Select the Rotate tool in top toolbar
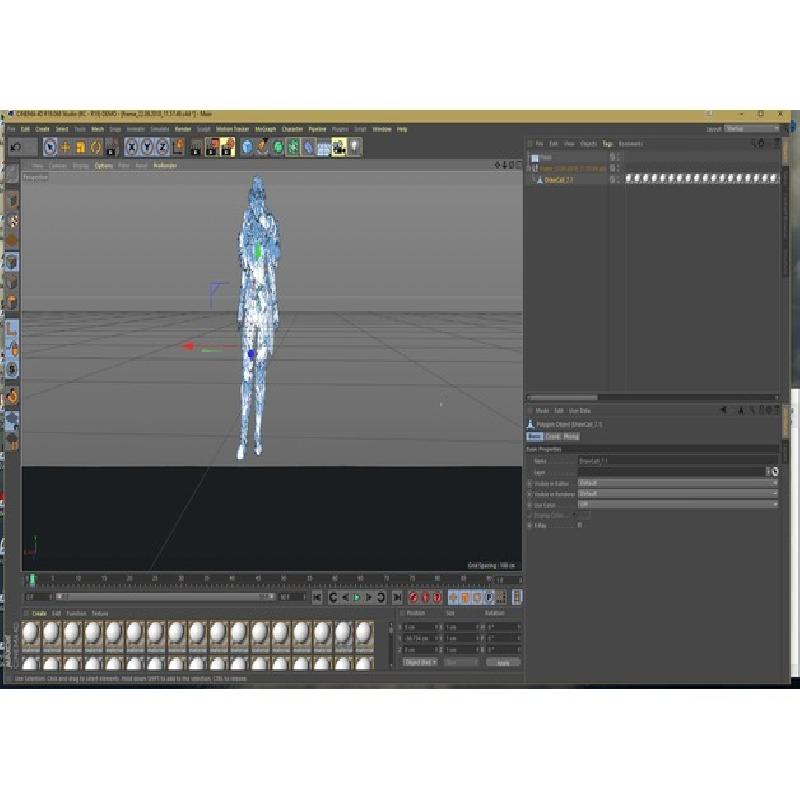This screenshot has width=800, height=800. [96, 147]
